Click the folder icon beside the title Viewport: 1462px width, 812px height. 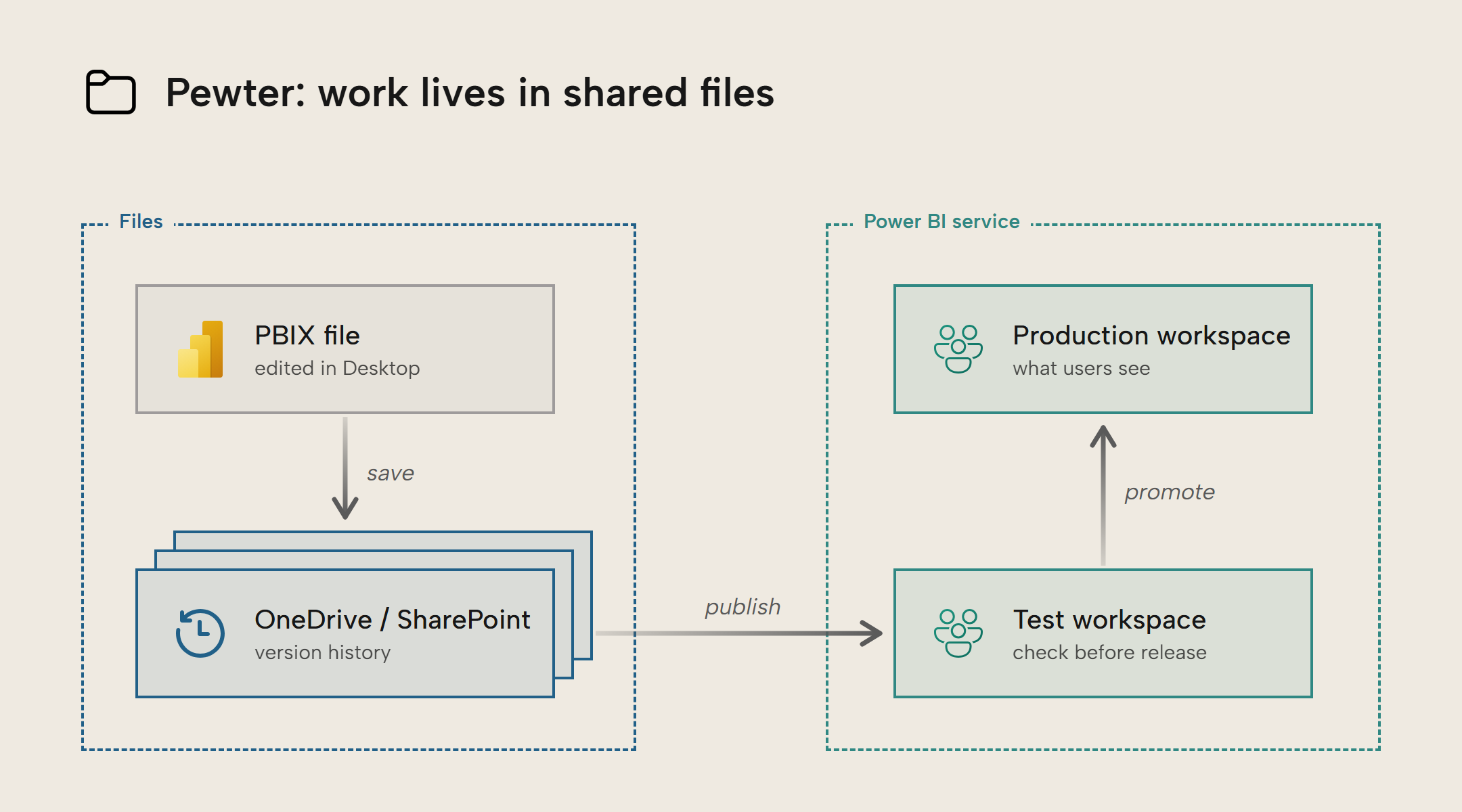click(111, 92)
